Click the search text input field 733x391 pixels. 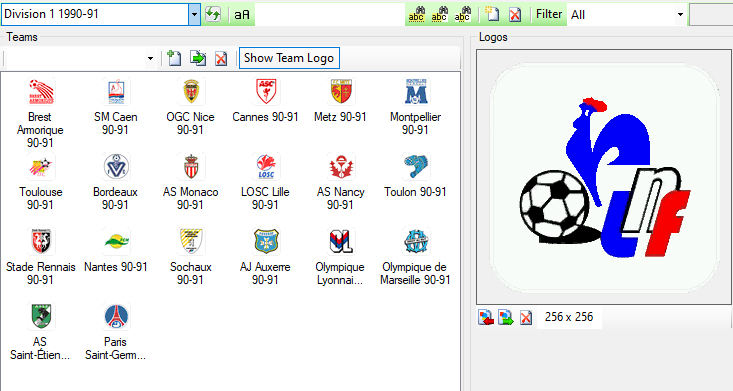coord(330,14)
